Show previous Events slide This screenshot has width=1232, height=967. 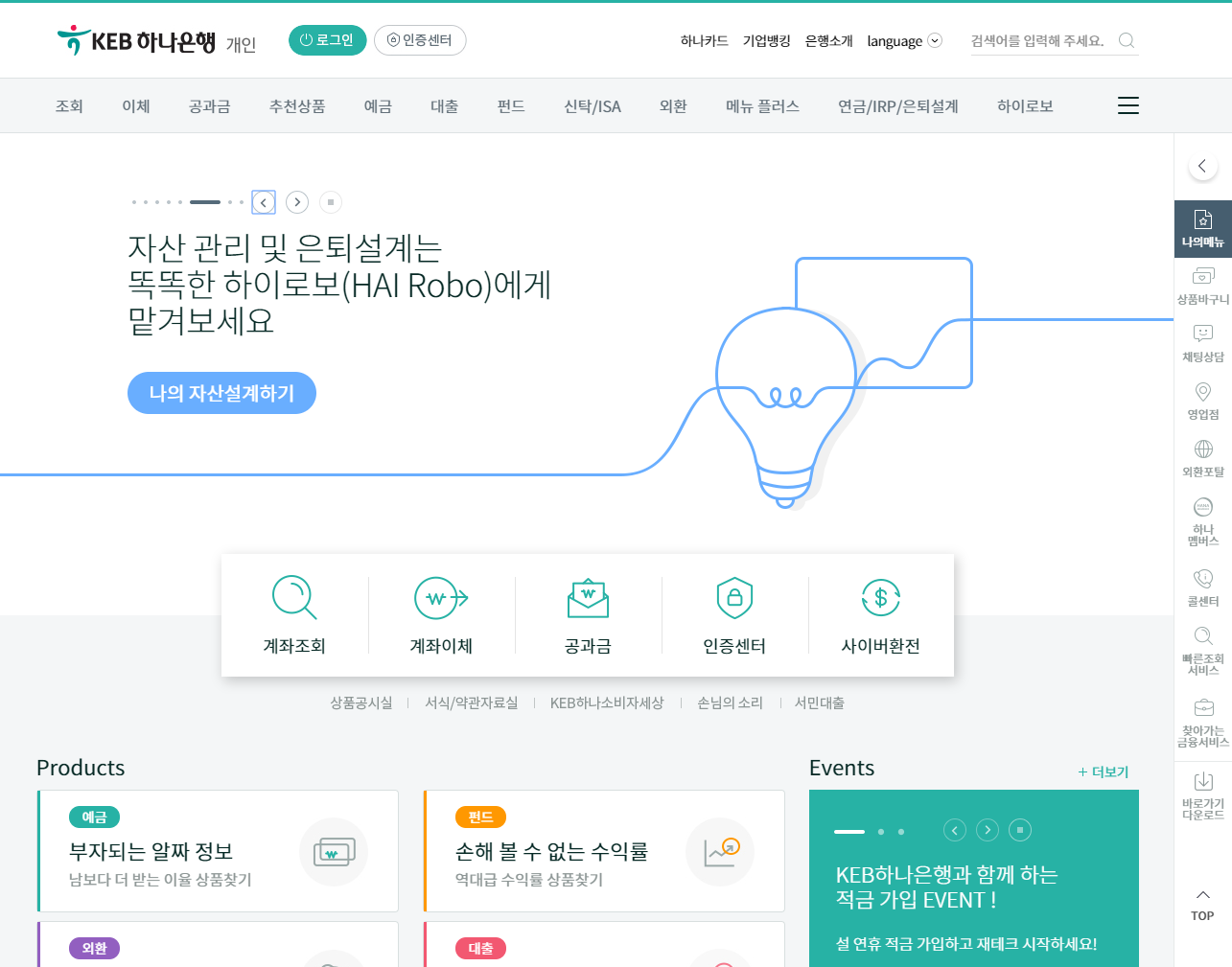click(955, 830)
